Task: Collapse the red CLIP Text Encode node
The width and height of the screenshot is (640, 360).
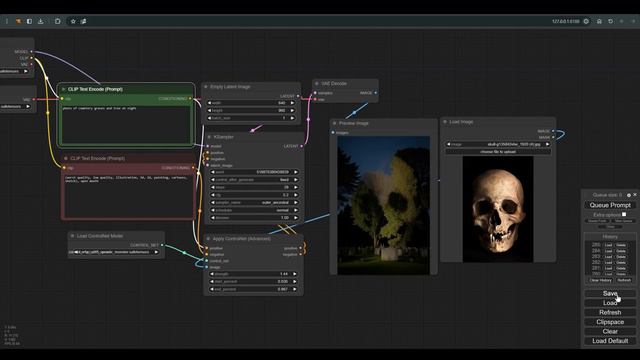Action: pos(66,158)
